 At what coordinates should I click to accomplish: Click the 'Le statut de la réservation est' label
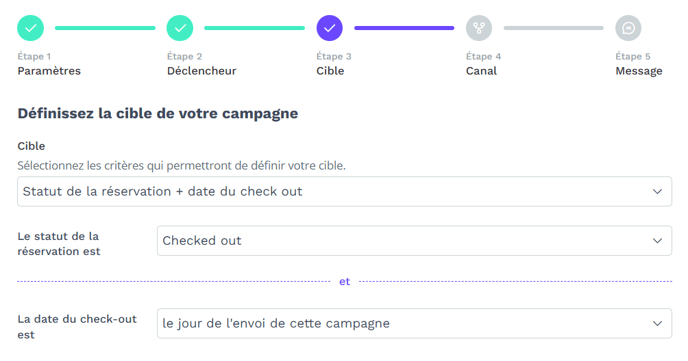(59, 244)
